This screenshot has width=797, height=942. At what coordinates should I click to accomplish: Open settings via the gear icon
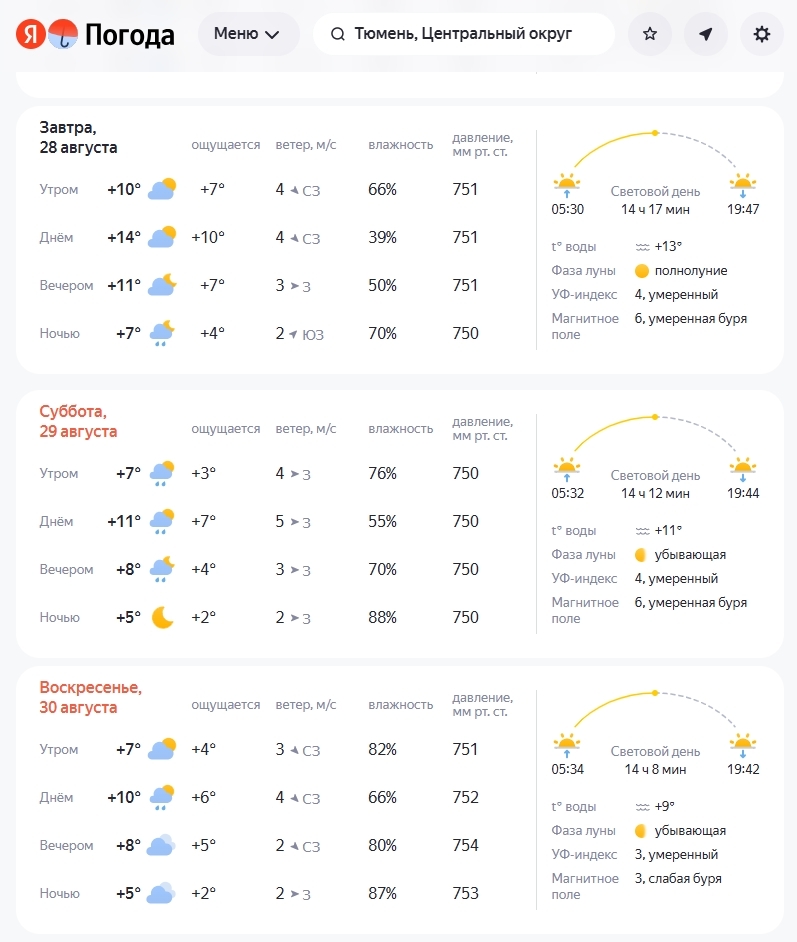coord(762,34)
